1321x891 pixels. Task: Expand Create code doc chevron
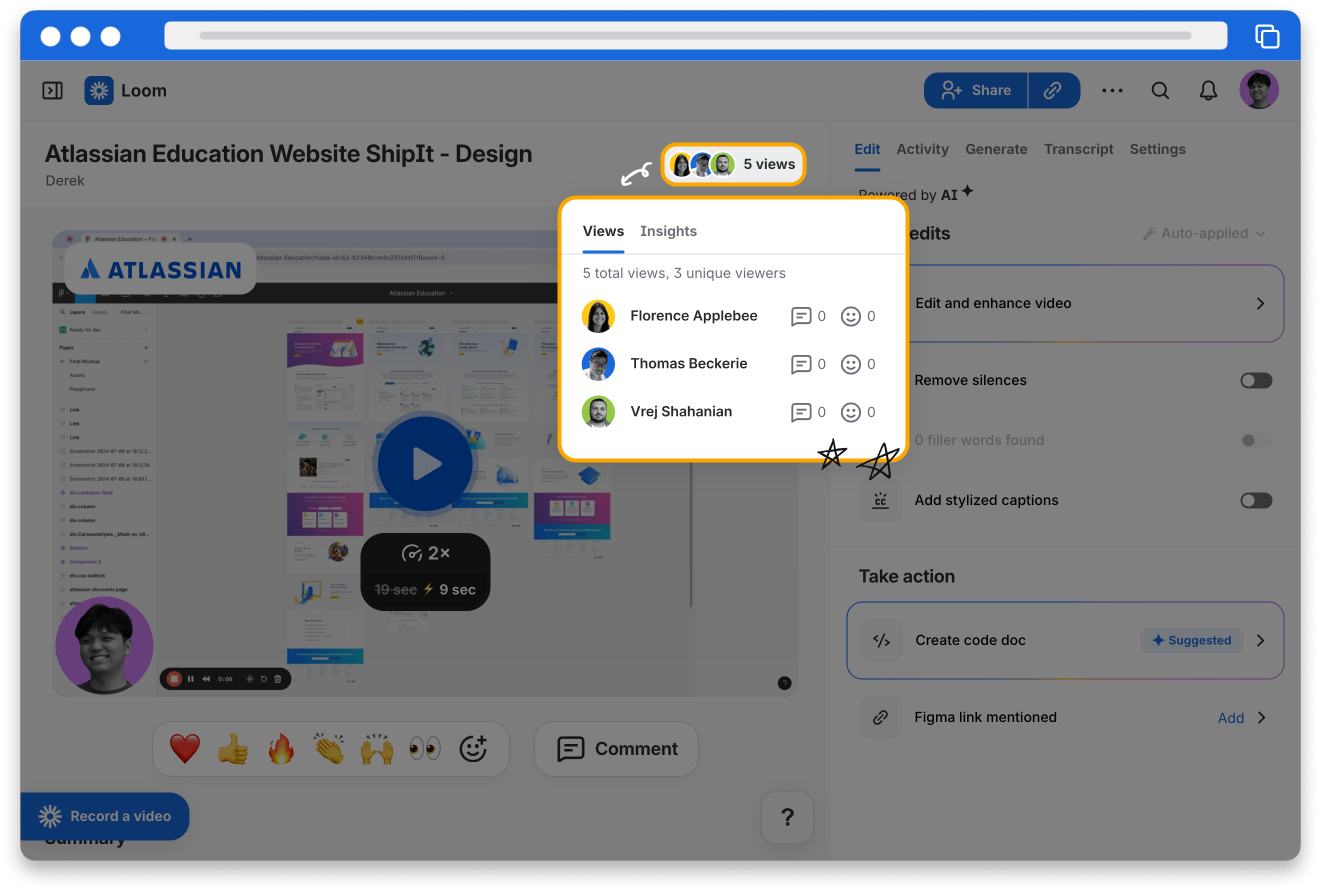coord(1260,640)
